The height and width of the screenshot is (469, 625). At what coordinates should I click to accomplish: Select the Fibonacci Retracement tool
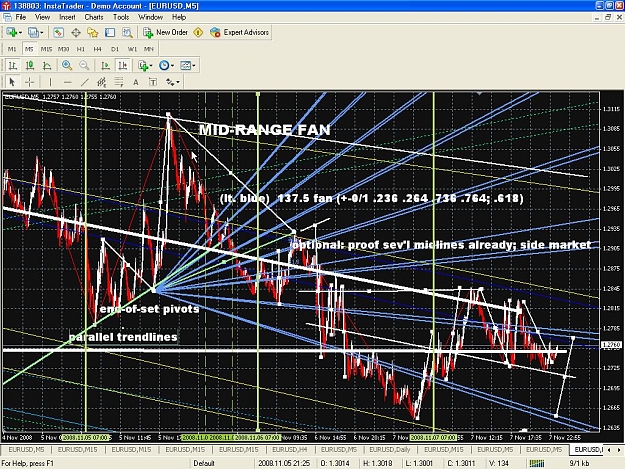(x=119, y=82)
